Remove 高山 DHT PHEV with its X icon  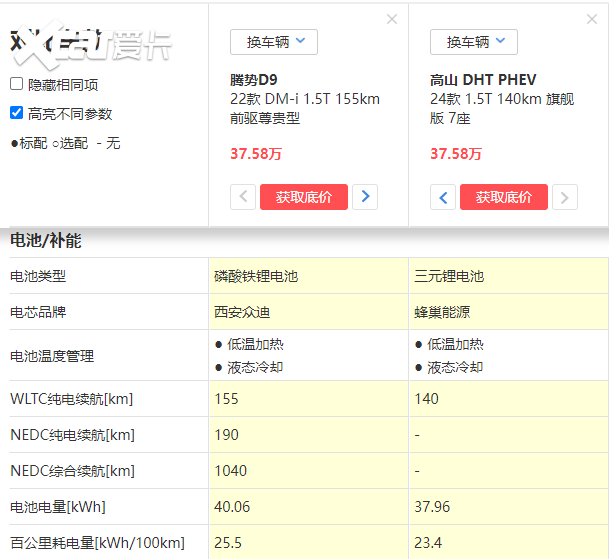(592, 19)
